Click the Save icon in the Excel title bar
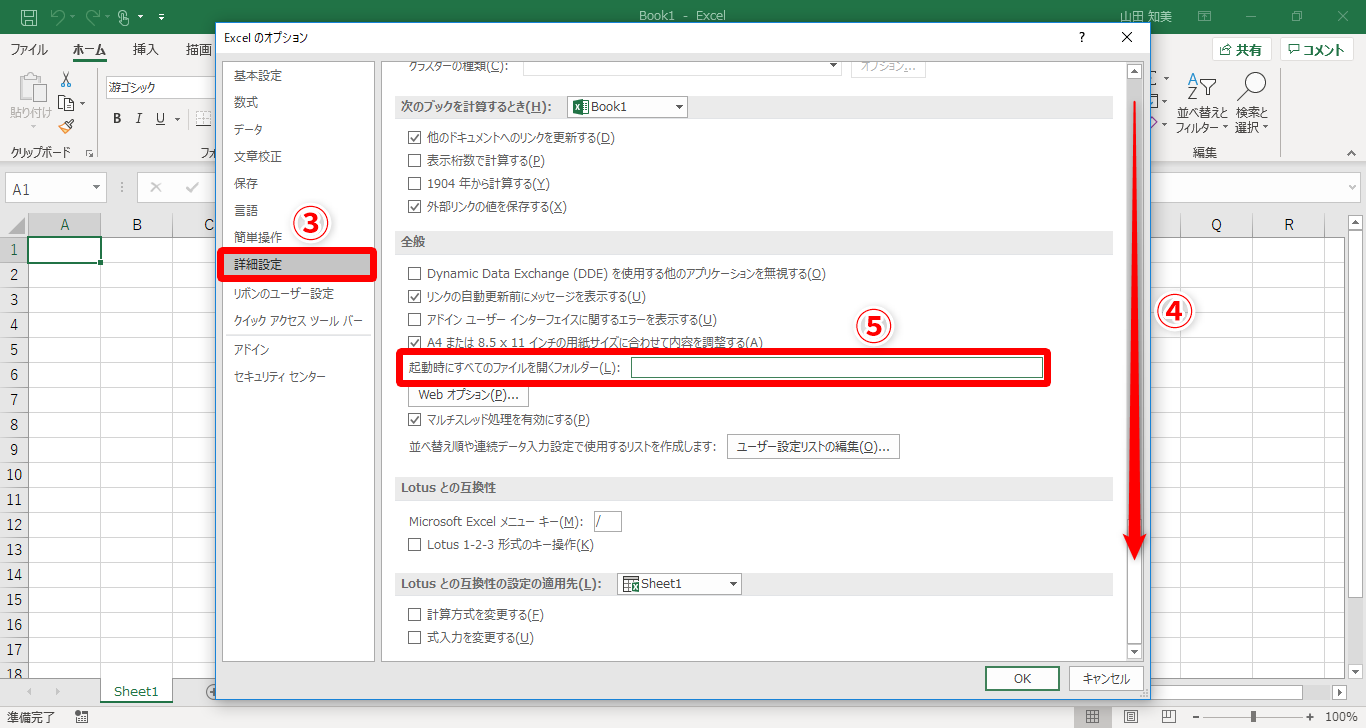The width and height of the screenshot is (1366, 728). pyautogui.click(x=29, y=17)
